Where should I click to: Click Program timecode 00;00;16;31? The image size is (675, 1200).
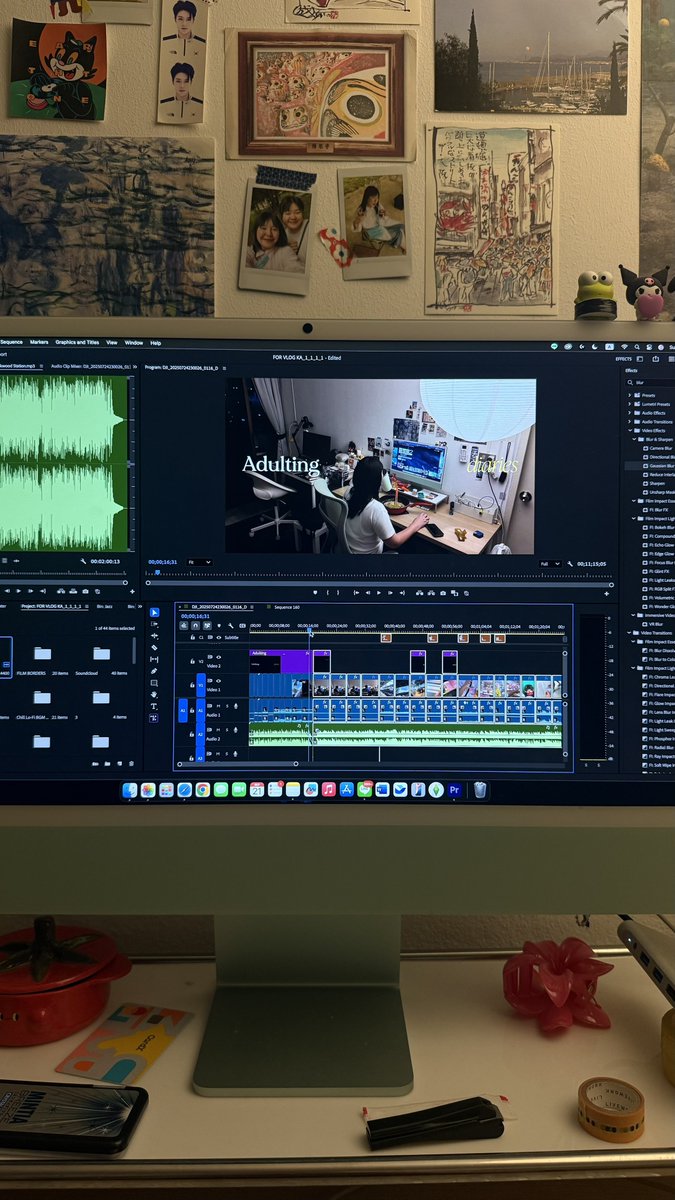tap(162, 563)
